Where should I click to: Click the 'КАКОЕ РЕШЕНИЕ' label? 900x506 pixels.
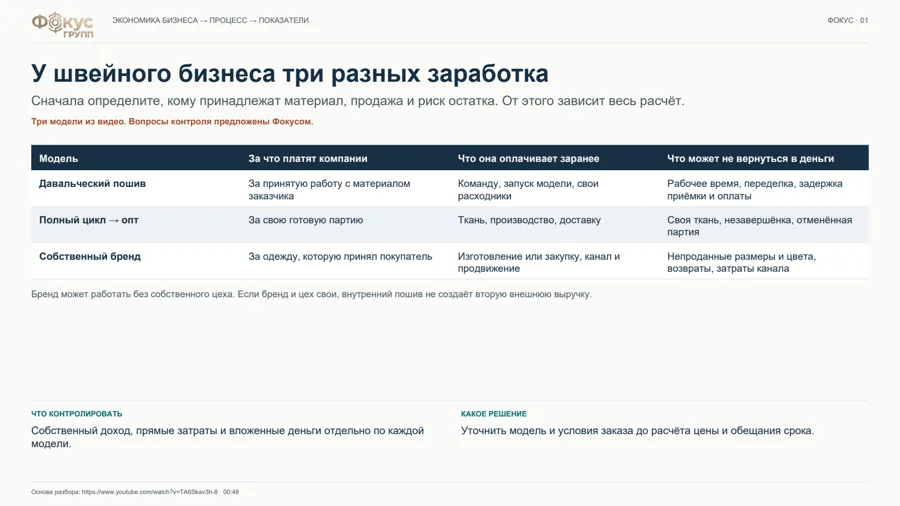(494, 414)
